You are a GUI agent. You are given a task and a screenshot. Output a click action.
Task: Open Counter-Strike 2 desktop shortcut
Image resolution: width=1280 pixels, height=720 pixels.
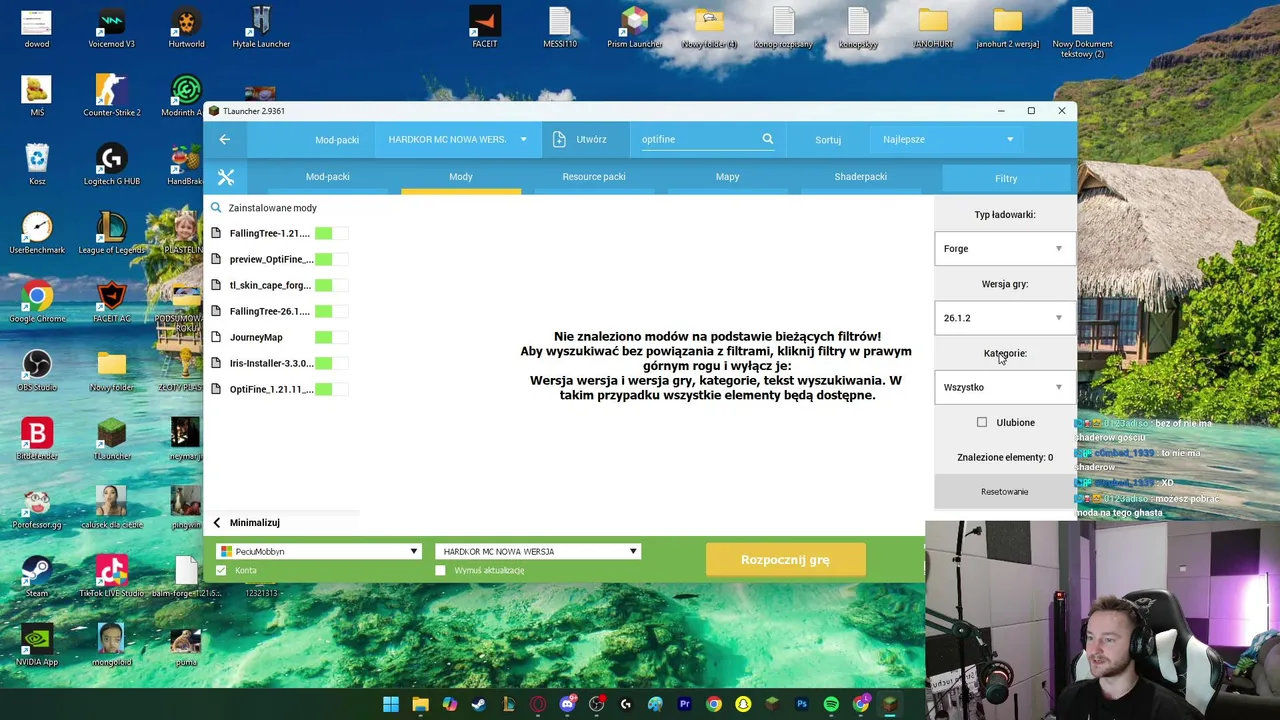click(x=111, y=96)
